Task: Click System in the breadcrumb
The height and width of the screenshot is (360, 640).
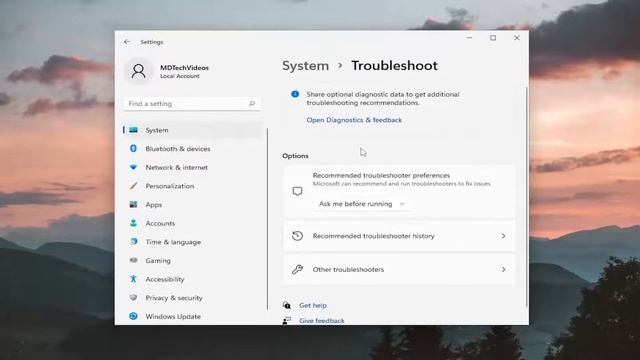Action: [305, 66]
